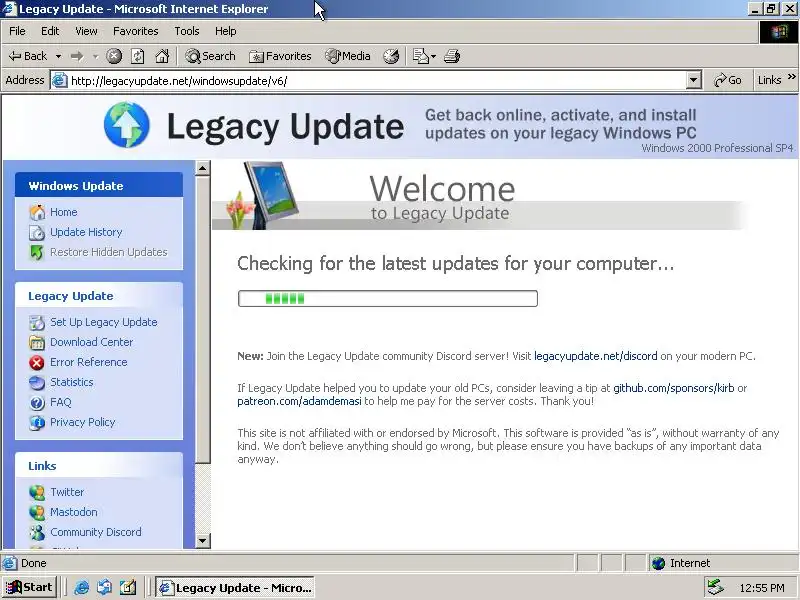
Task: Click the Download Center icon
Action: (x=37, y=342)
